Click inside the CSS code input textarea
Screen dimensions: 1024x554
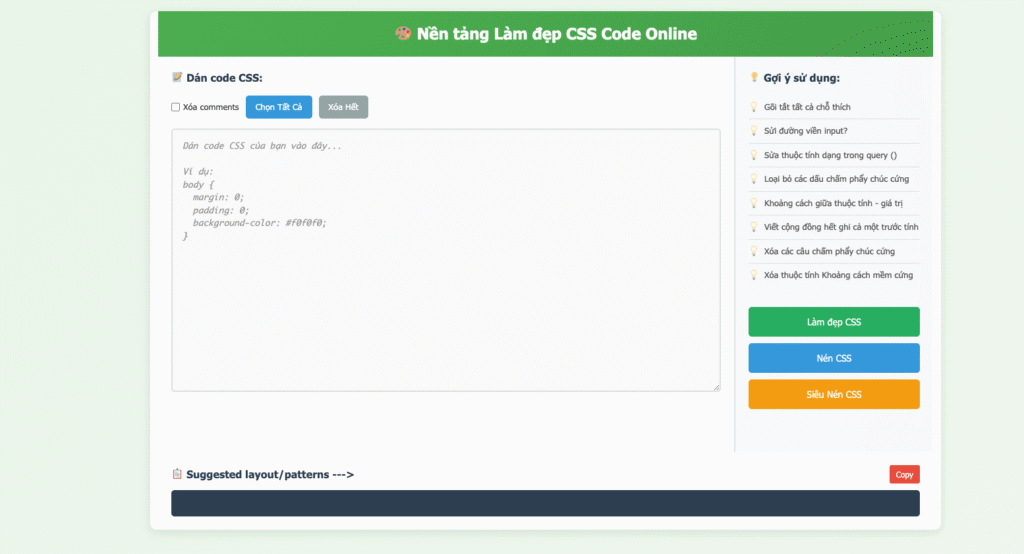click(x=445, y=300)
